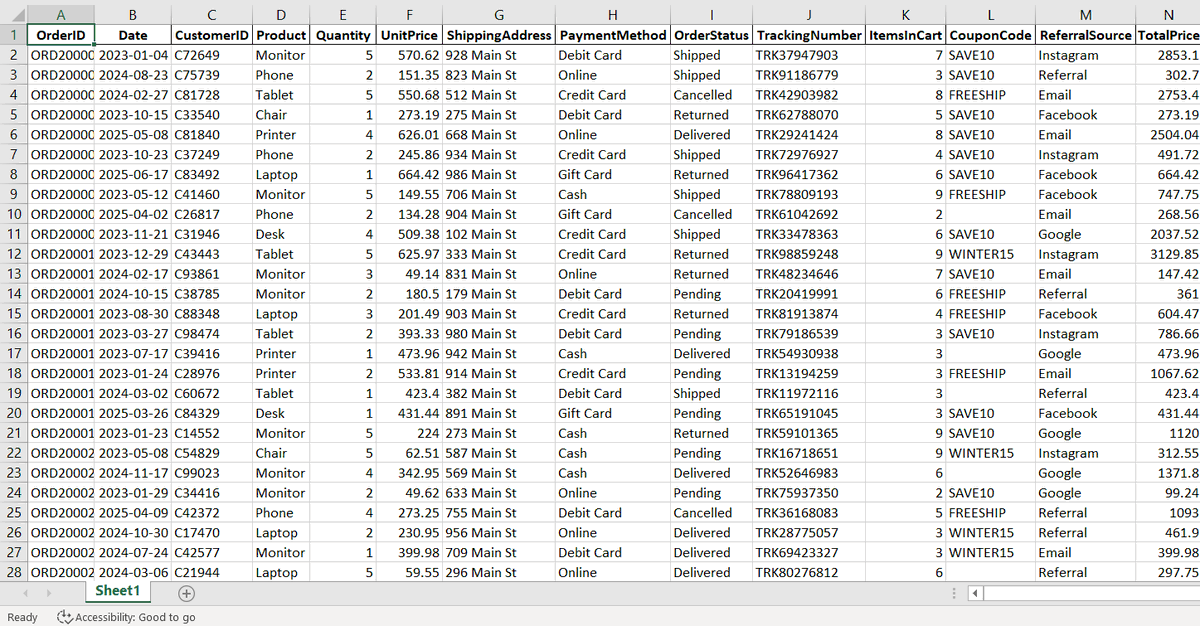Image resolution: width=1200 pixels, height=626 pixels.
Task: Select tracking number TRK52646983
Action: coord(808,473)
